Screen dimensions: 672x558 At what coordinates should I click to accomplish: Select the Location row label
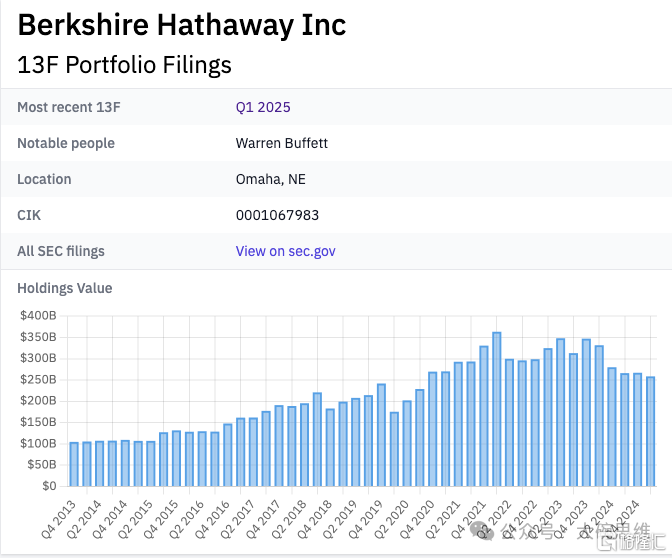44,179
